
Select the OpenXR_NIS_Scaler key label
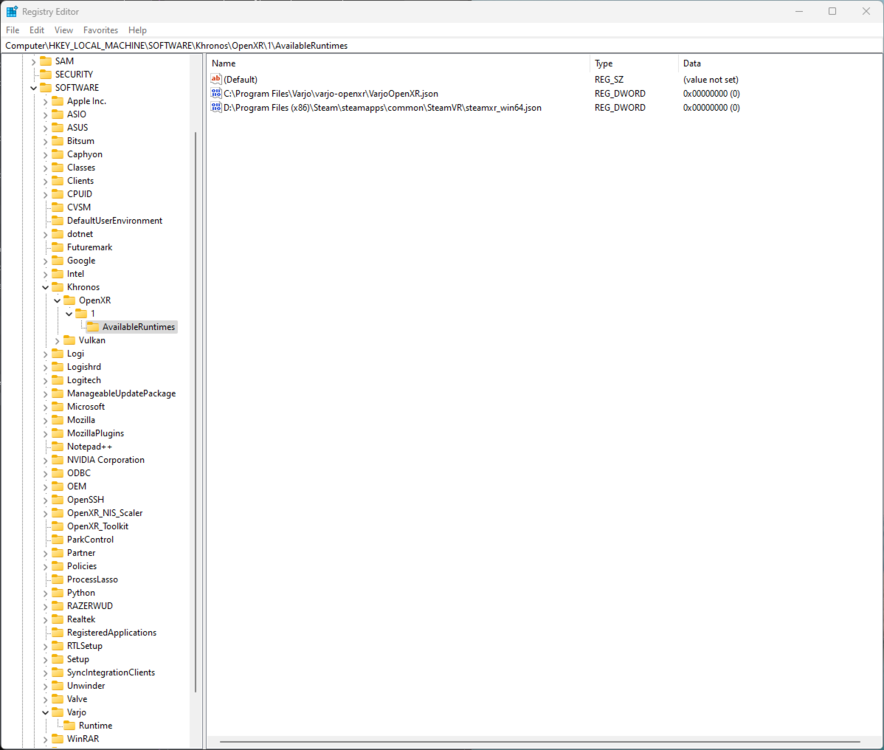click(105, 513)
